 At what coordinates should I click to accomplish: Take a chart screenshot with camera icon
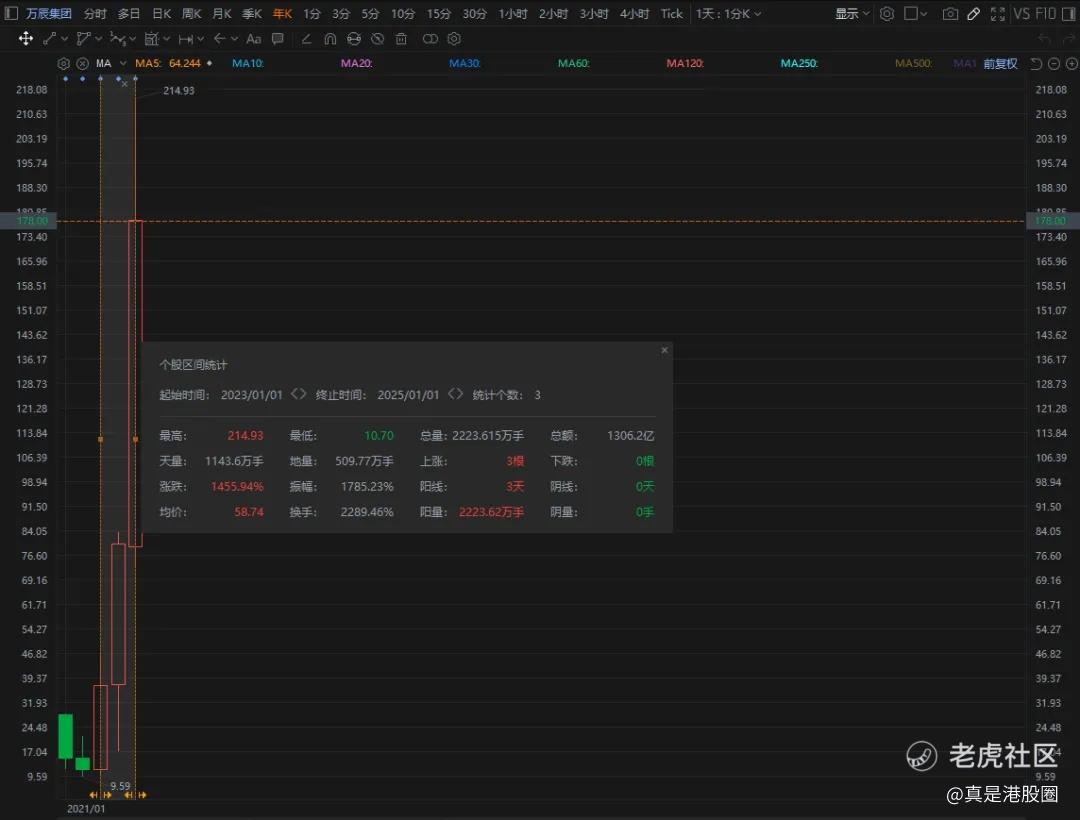click(x=950, y=14)
